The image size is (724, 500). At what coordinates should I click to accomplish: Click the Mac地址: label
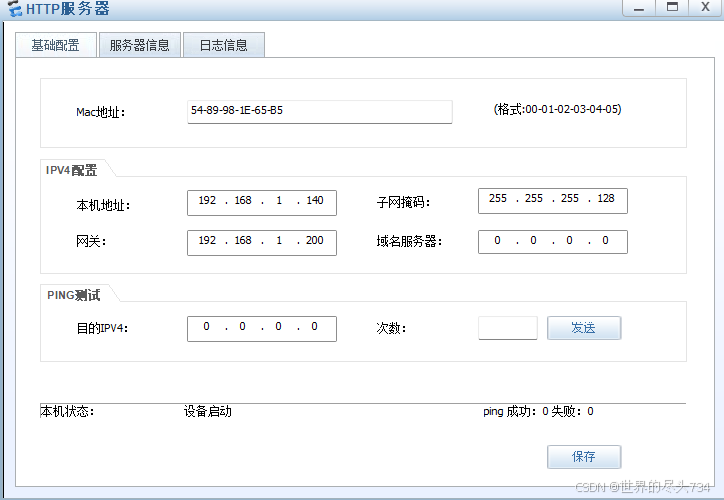point(101,112)
